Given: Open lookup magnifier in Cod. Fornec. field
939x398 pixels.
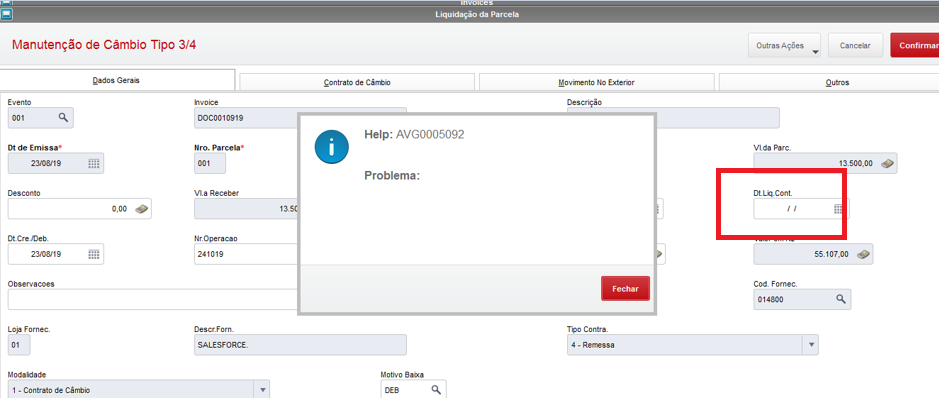Looking at the screenshot, I should click(841, 299).
